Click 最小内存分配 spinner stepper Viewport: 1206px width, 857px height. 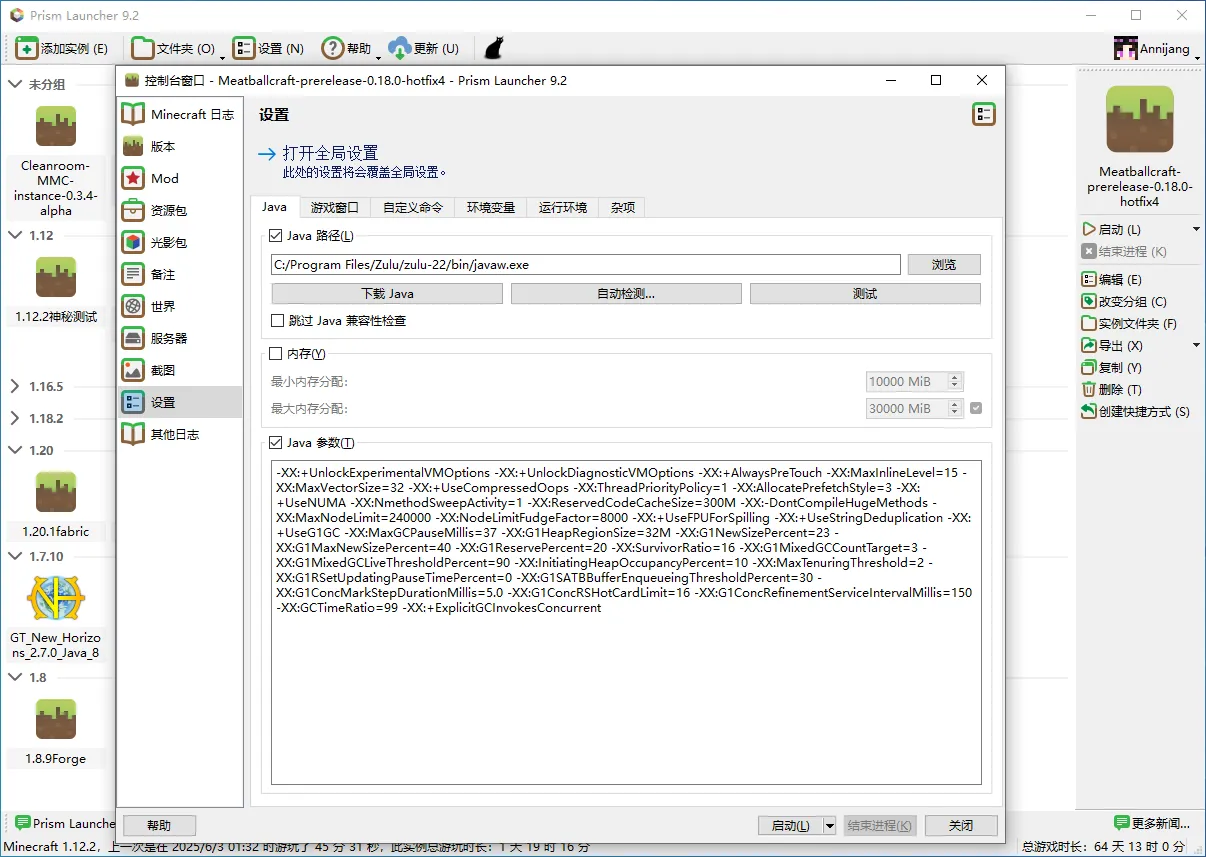point(955,381)
